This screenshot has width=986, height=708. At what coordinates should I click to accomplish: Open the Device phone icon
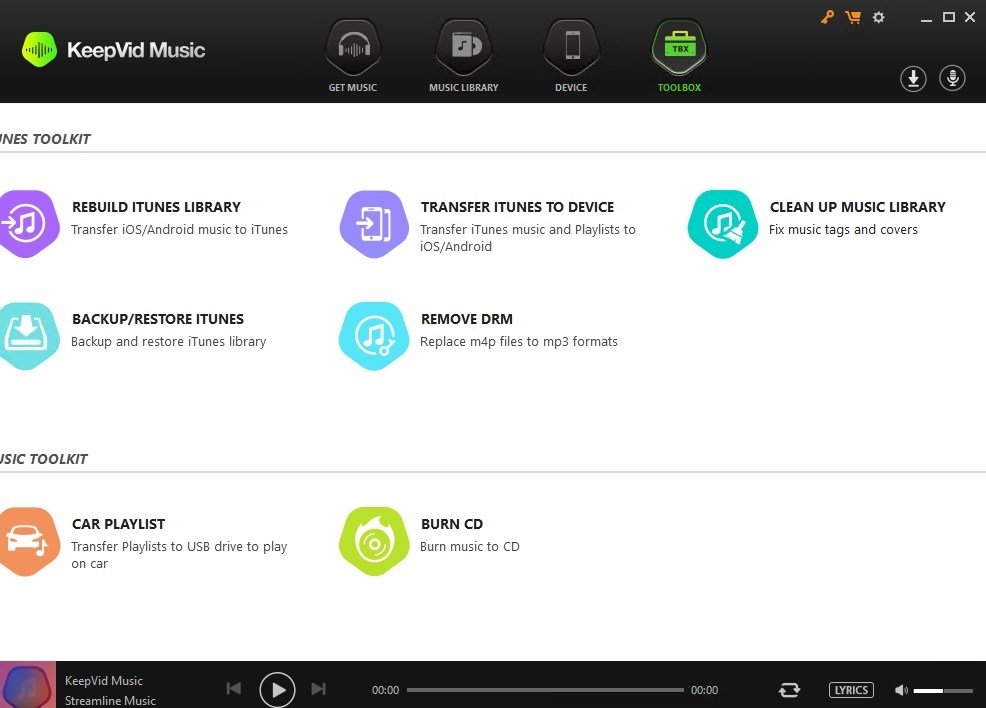572,47
